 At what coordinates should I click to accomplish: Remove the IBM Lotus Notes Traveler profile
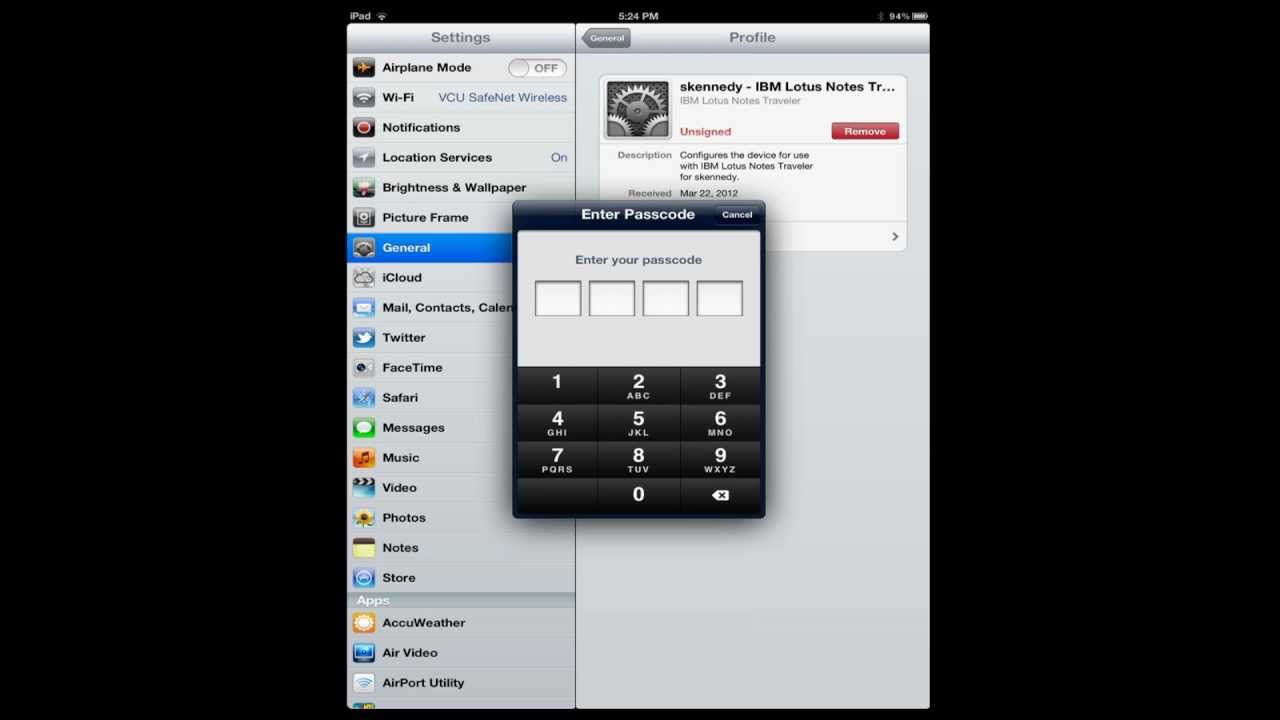(865, 131)
